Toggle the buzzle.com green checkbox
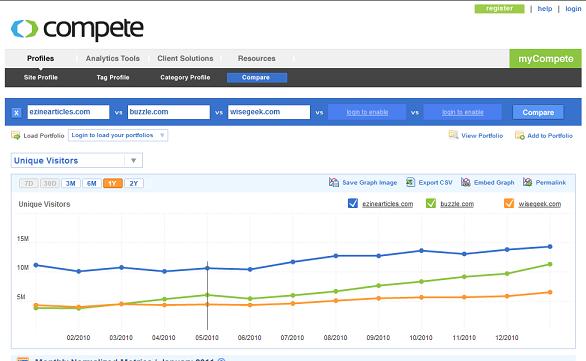Screen dimensions: 586x361 (431, 203)
